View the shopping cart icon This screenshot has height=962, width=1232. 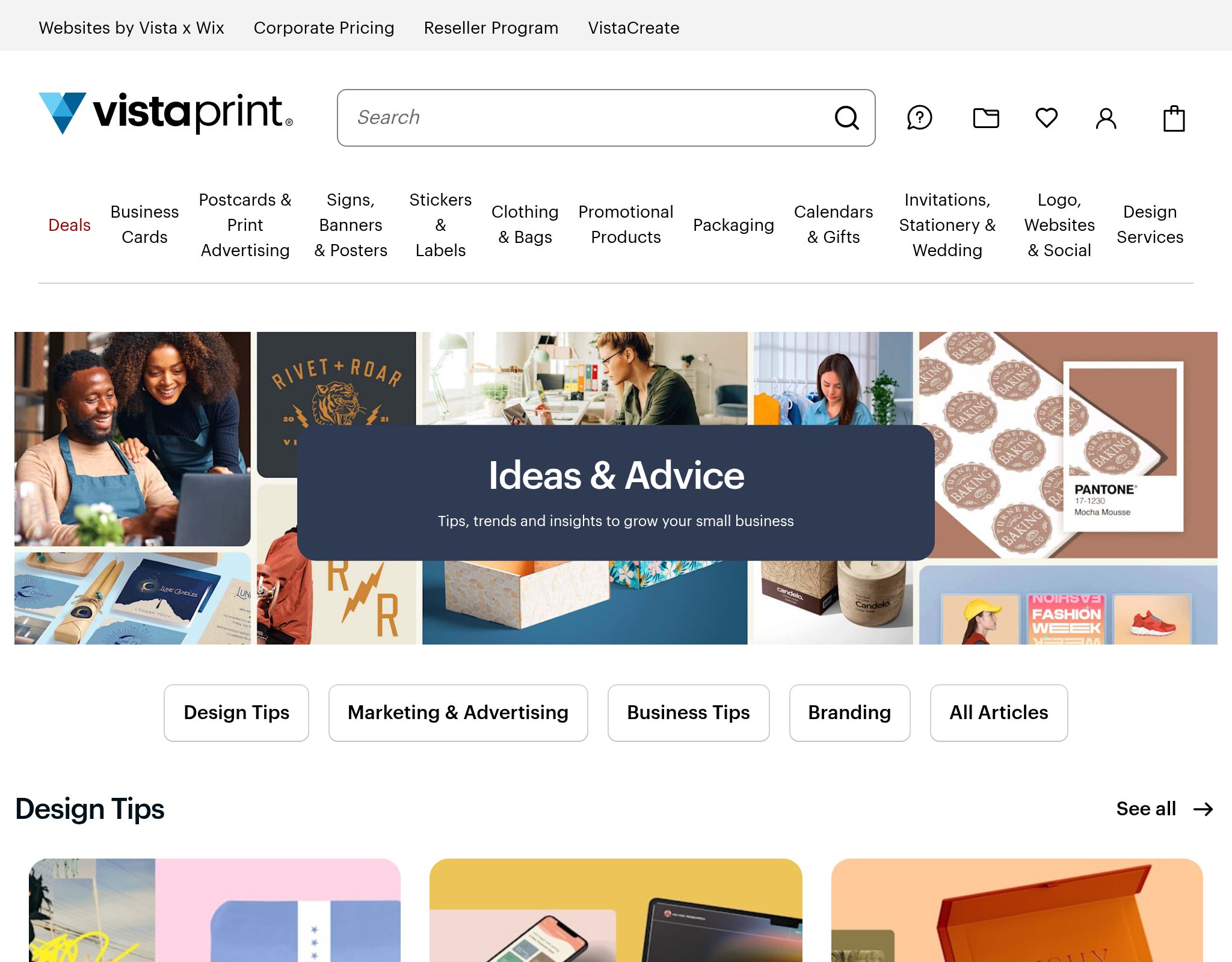(x=1175, y=118)
